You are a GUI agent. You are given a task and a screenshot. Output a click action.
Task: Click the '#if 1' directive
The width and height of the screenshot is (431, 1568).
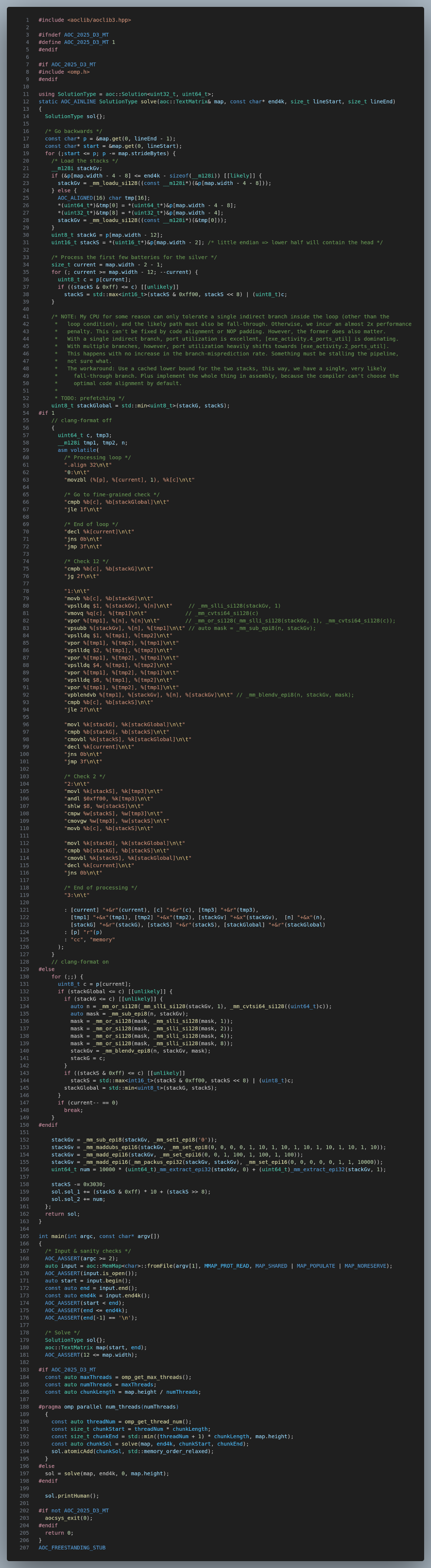[46, 413]
